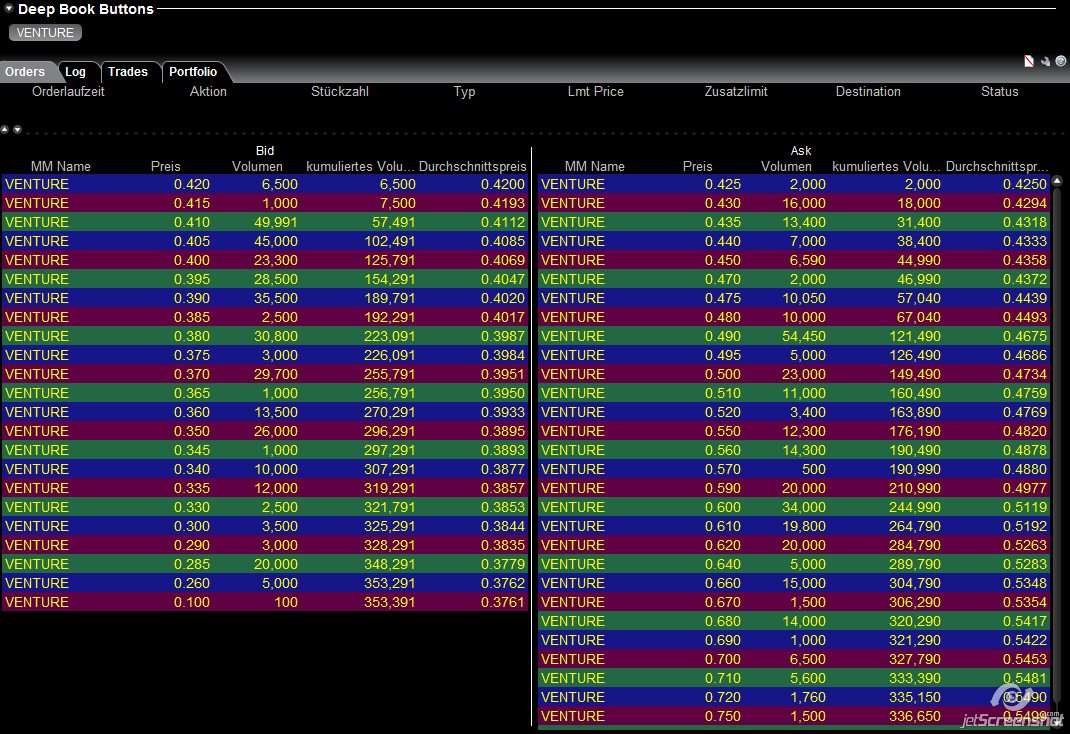Select bid price cell 0.285

click(192, 565)
